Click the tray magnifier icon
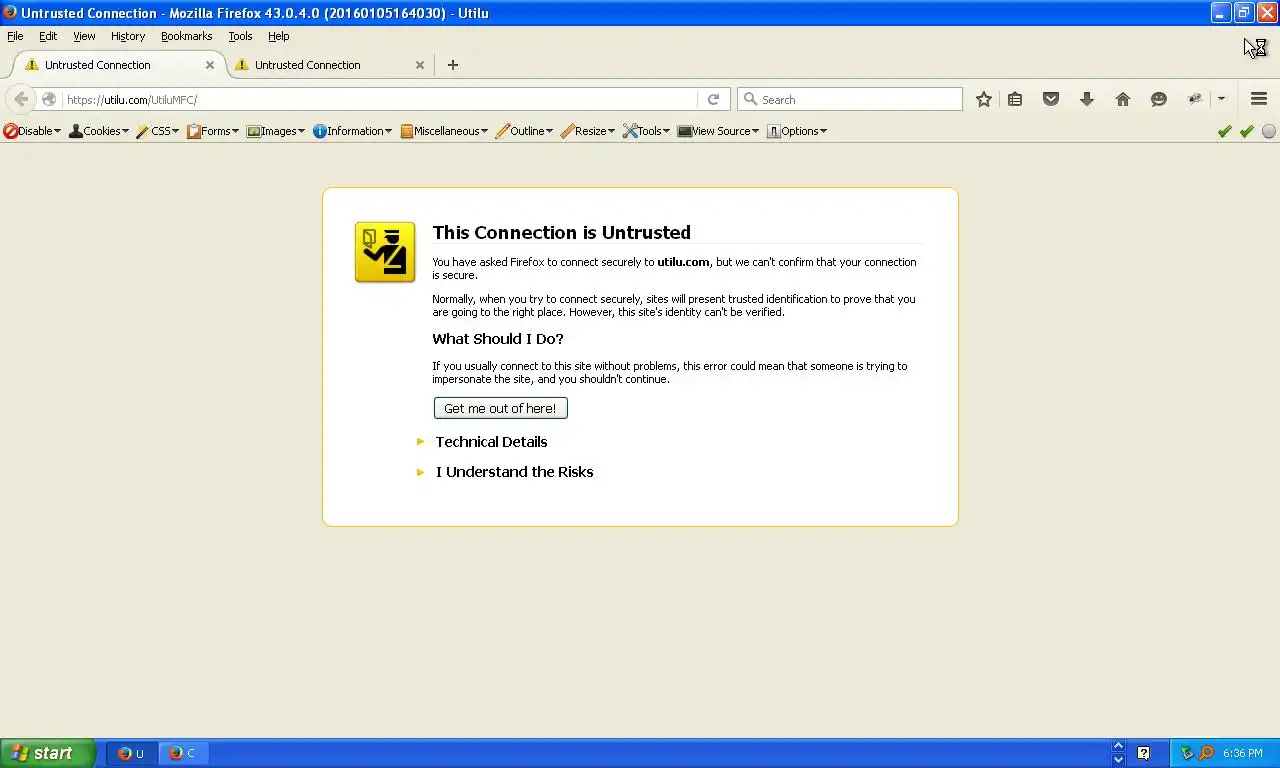1280x768 pixels. tap(1206, 753)
